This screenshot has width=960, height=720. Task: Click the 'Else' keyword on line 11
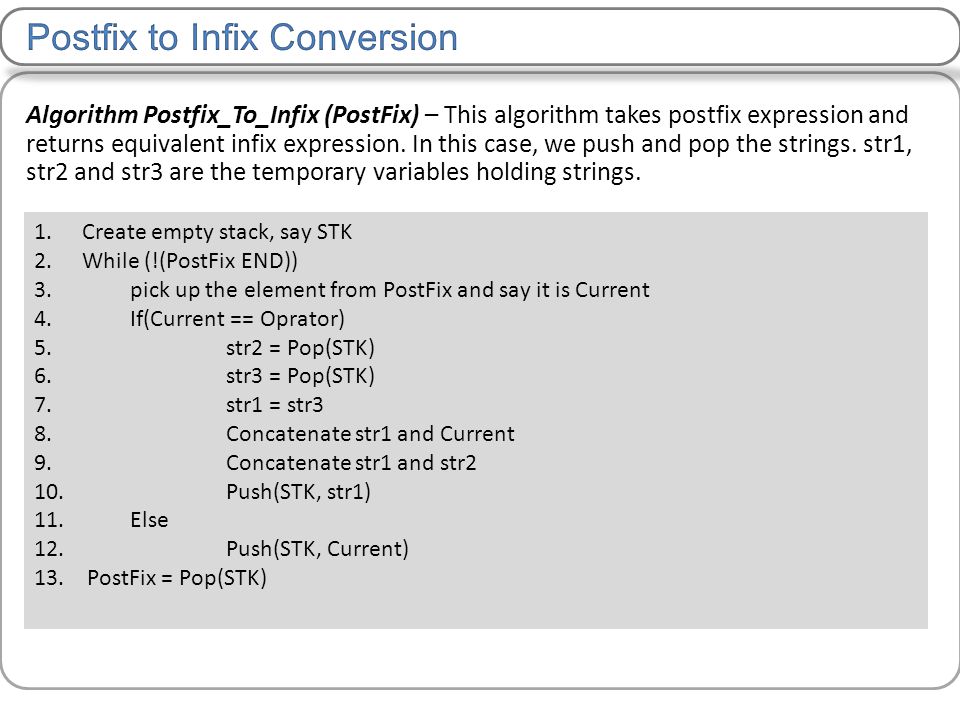149,520
